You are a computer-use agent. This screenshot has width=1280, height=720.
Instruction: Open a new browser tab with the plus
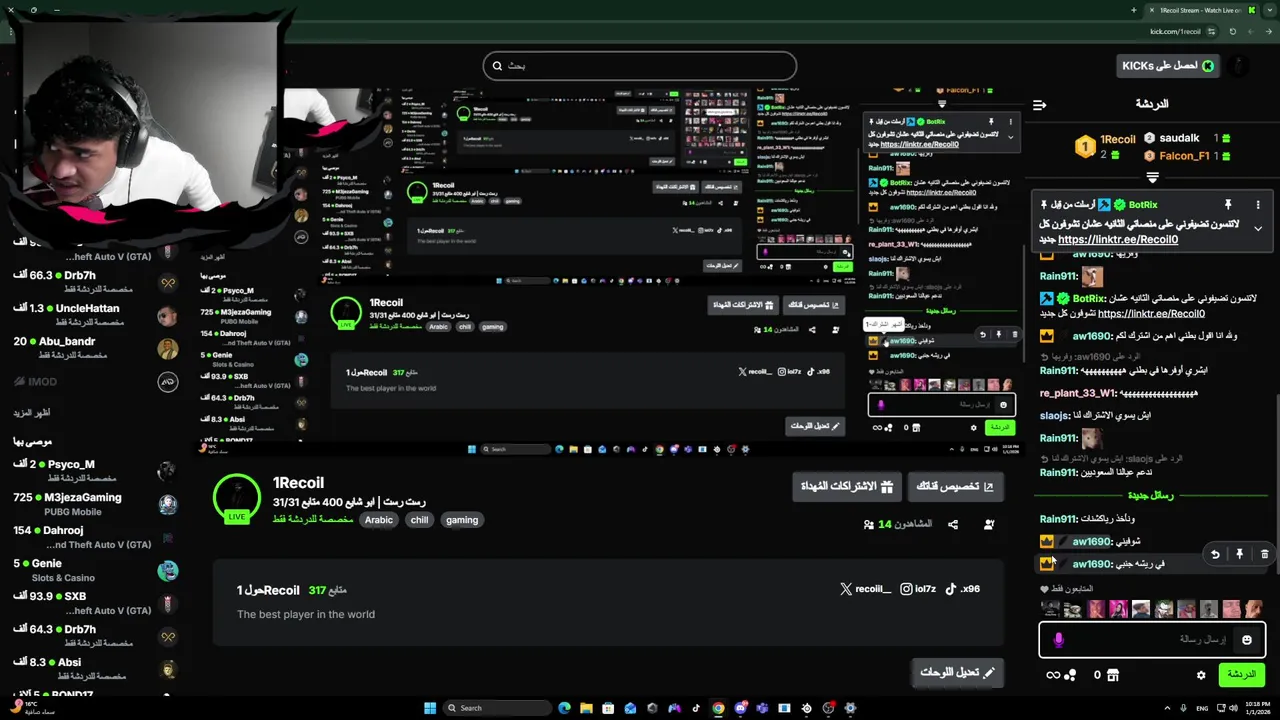1133,10
